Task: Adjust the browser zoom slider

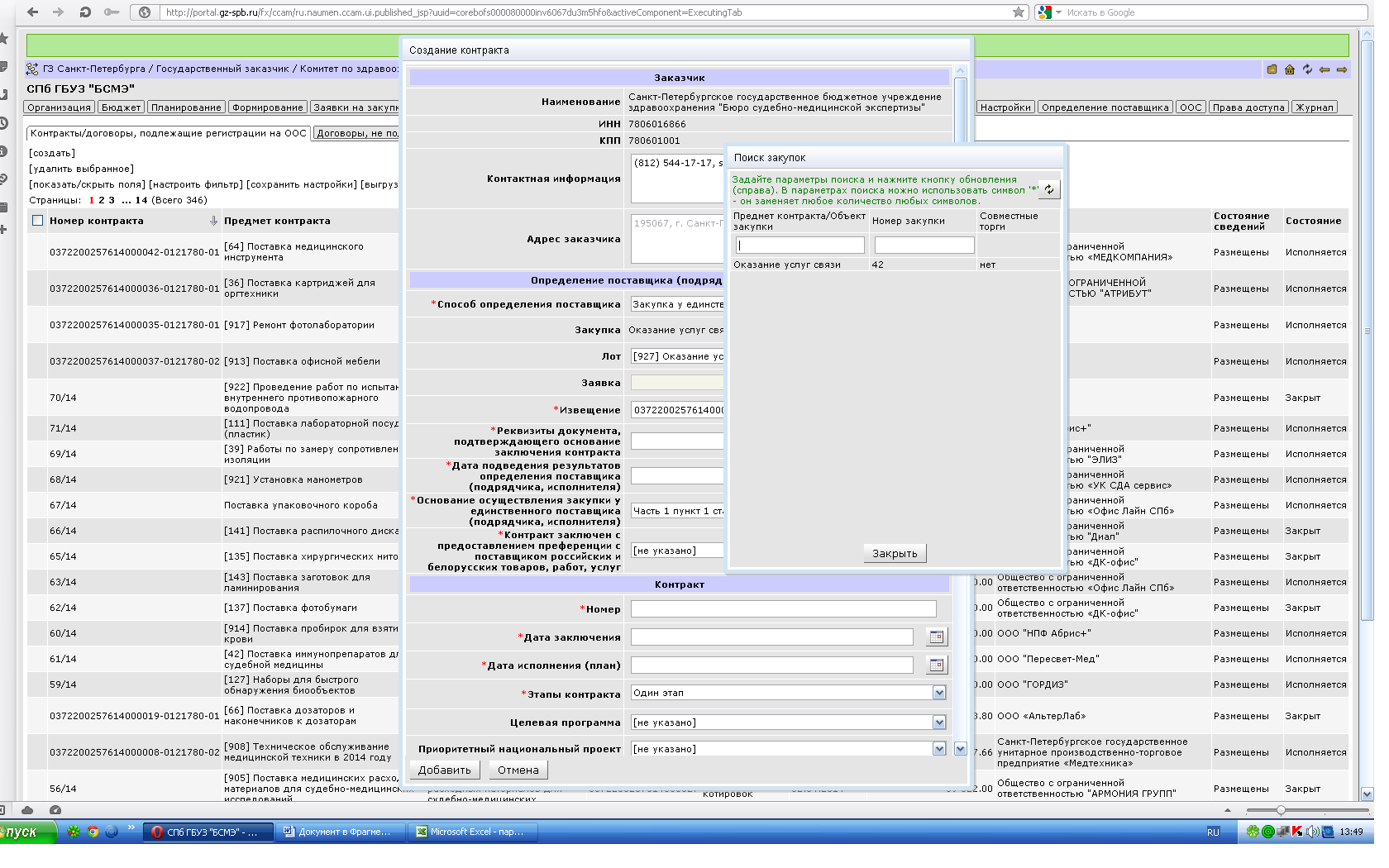Action: pos(1281,810)
